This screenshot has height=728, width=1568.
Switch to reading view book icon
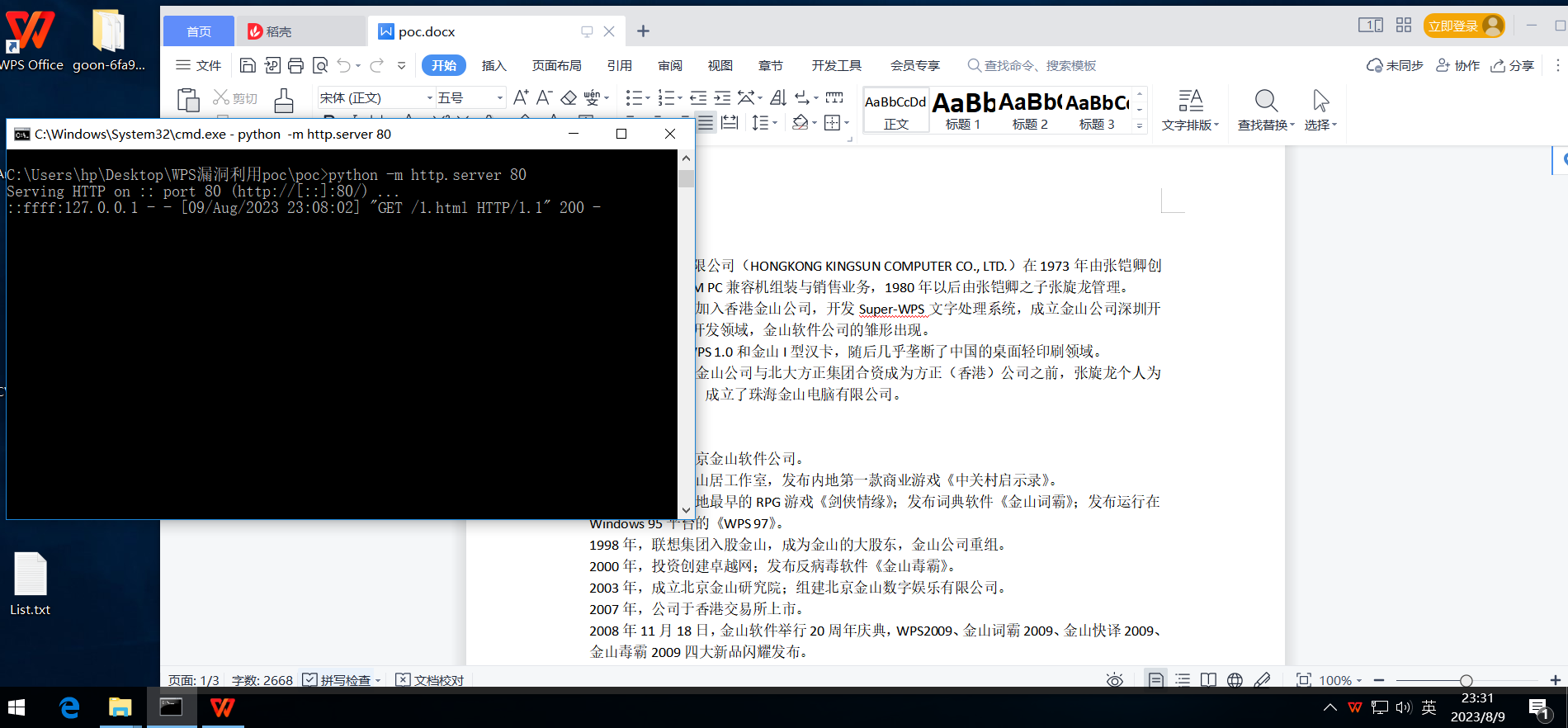1208,680
